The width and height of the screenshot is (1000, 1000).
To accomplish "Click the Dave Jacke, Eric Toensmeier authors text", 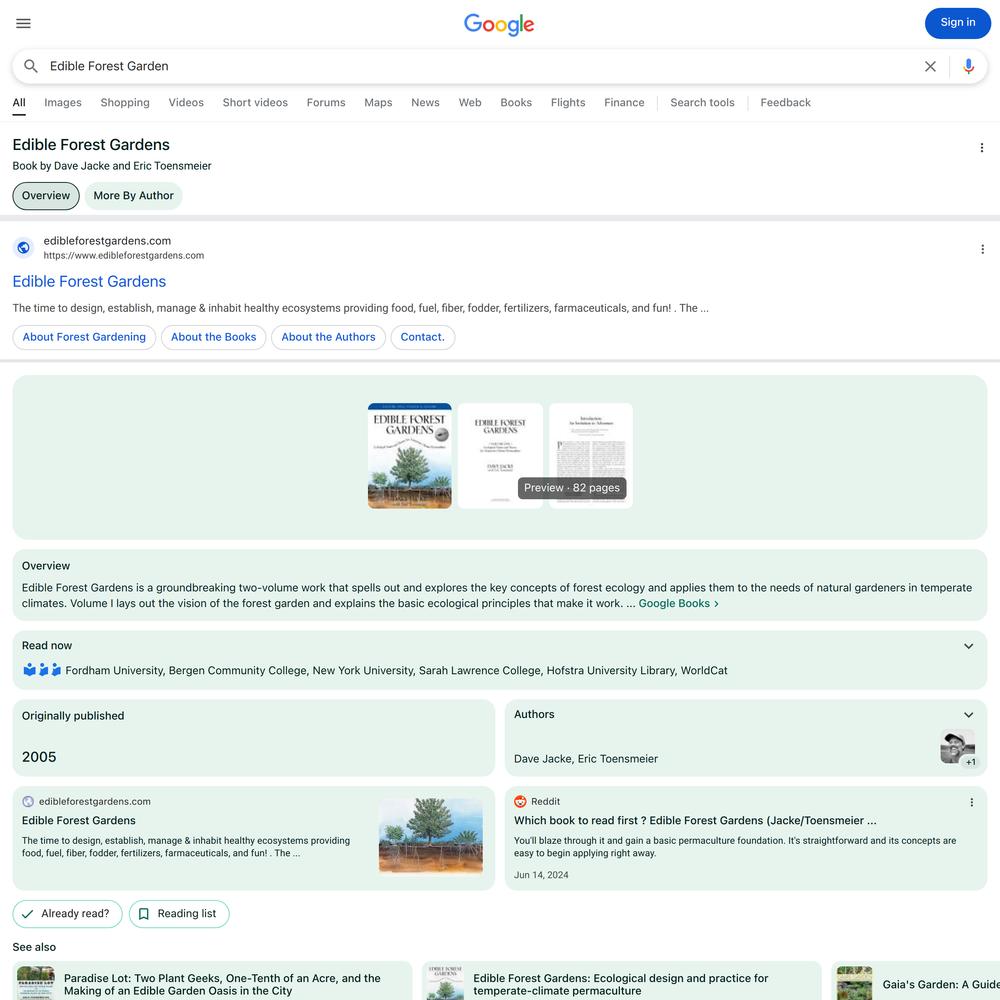I will click(586, 759).
